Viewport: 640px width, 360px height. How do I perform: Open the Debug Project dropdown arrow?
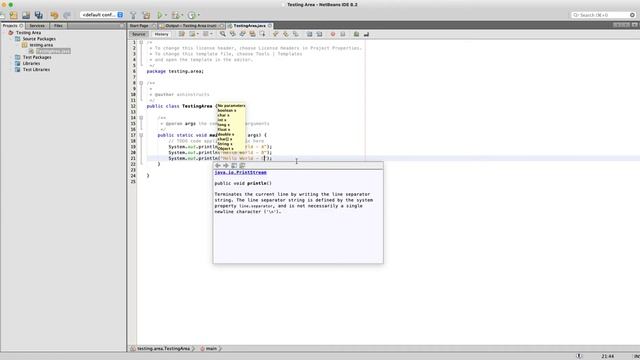tap(182, 15)
